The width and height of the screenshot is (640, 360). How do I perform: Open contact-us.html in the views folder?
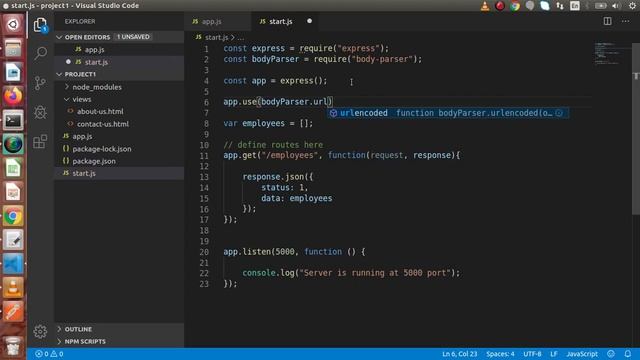[103, 124]
